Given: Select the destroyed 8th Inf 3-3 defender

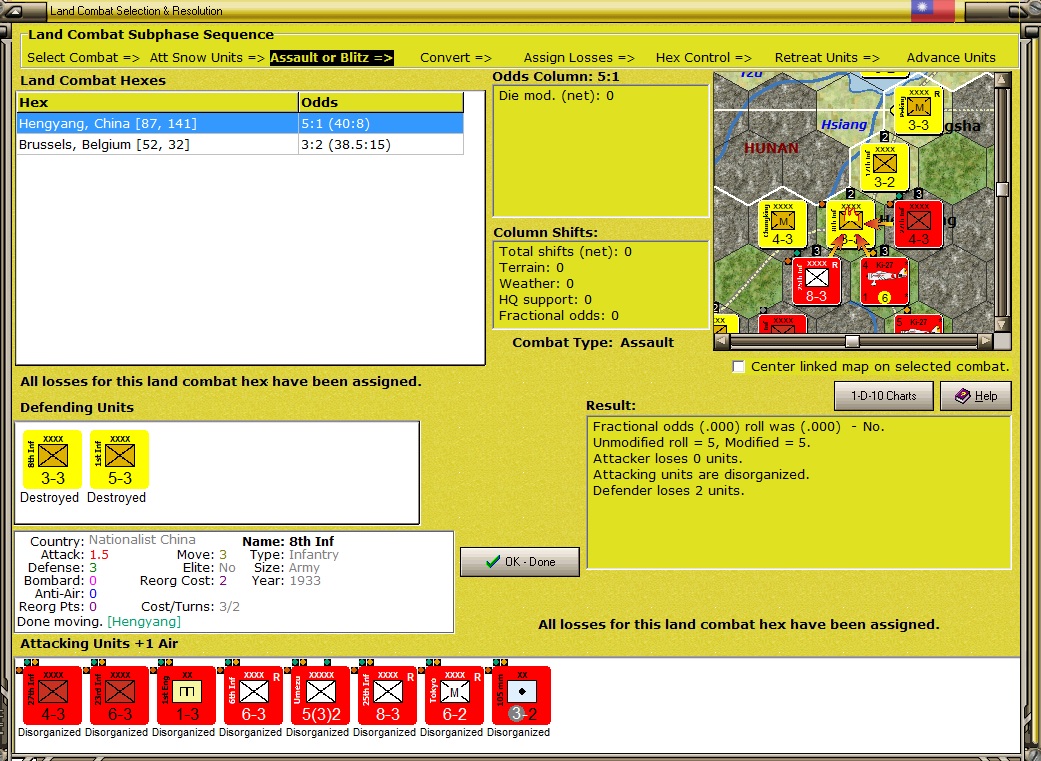Looking at the screenshot, I should (52, 460).
